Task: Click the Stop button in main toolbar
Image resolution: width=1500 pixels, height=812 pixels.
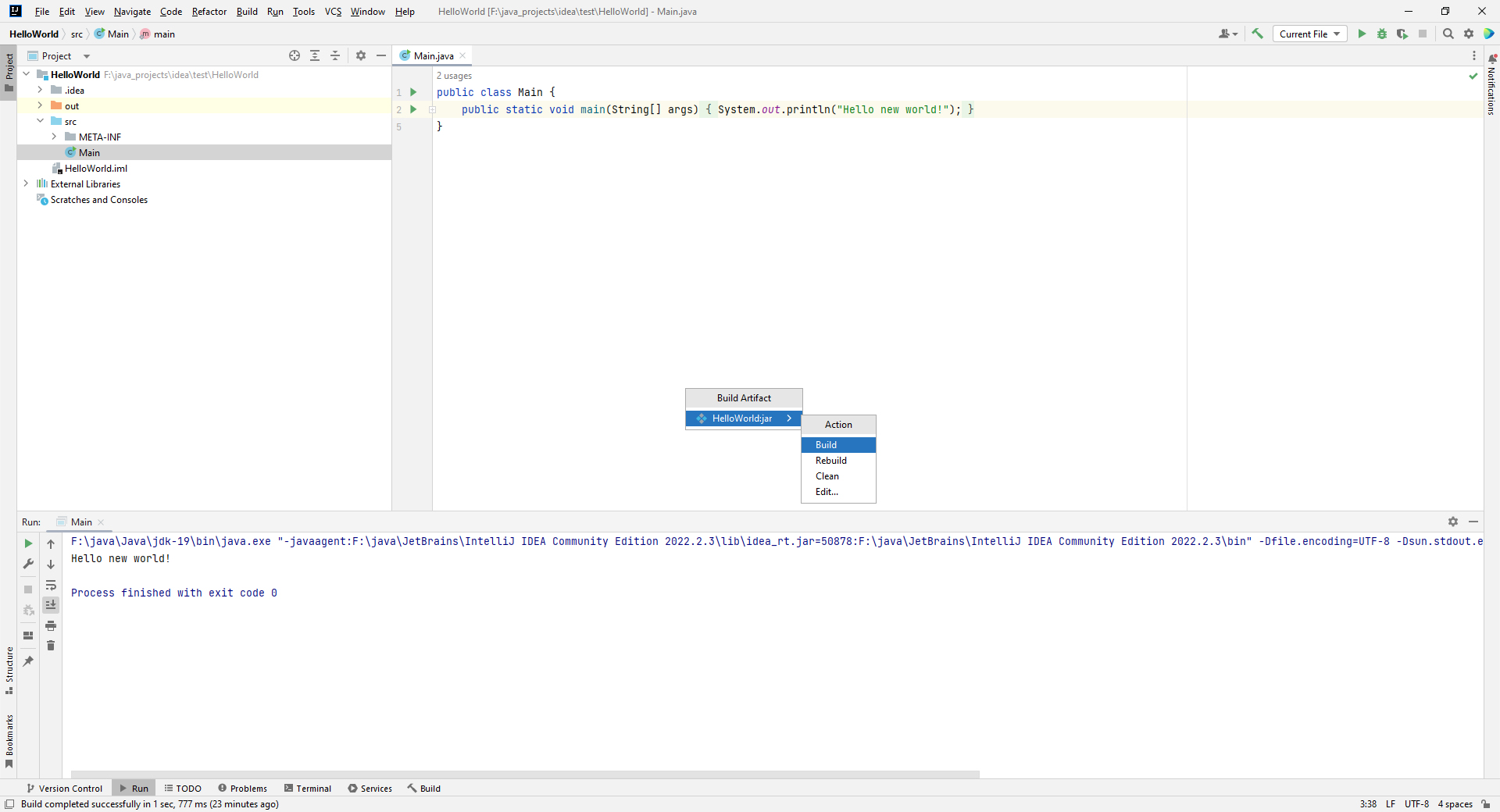Action: pos(1423,34)
